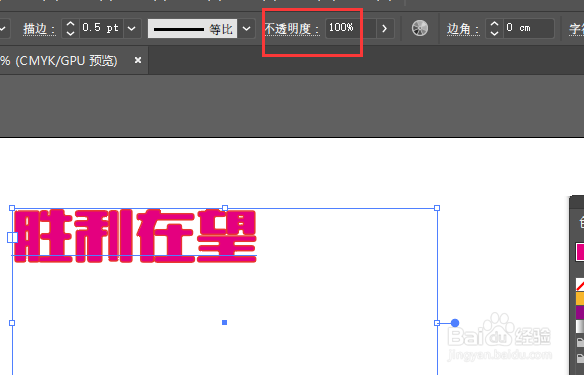Edit the 100% opacity value field

[x=350, y=28]
